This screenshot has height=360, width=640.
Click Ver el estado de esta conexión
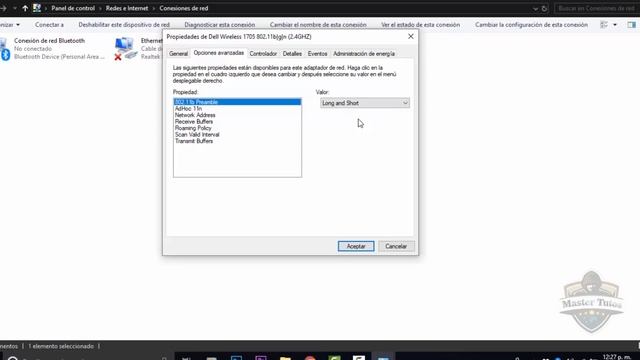point(420,25)
